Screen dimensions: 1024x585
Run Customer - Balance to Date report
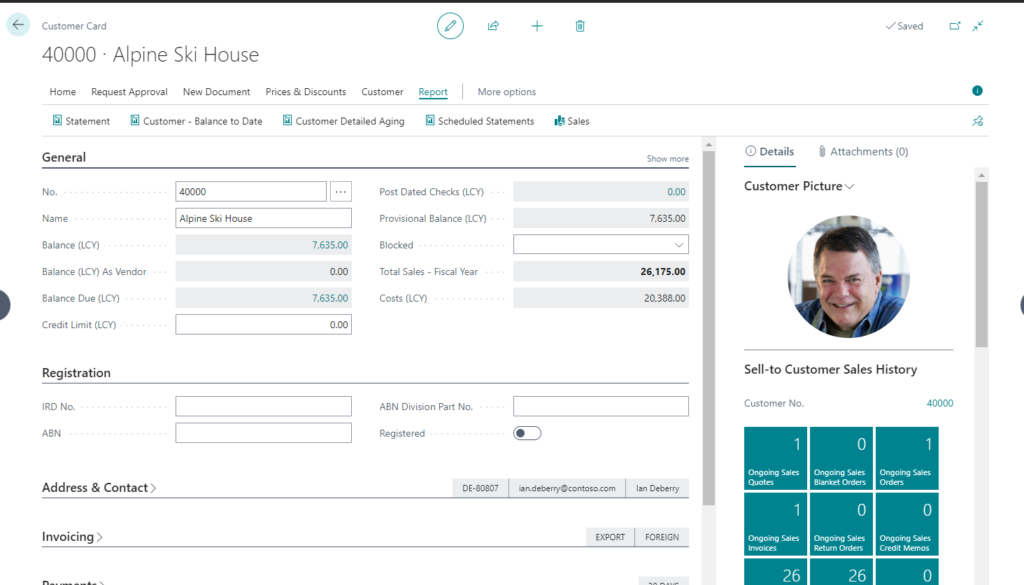tap(196, 121)
